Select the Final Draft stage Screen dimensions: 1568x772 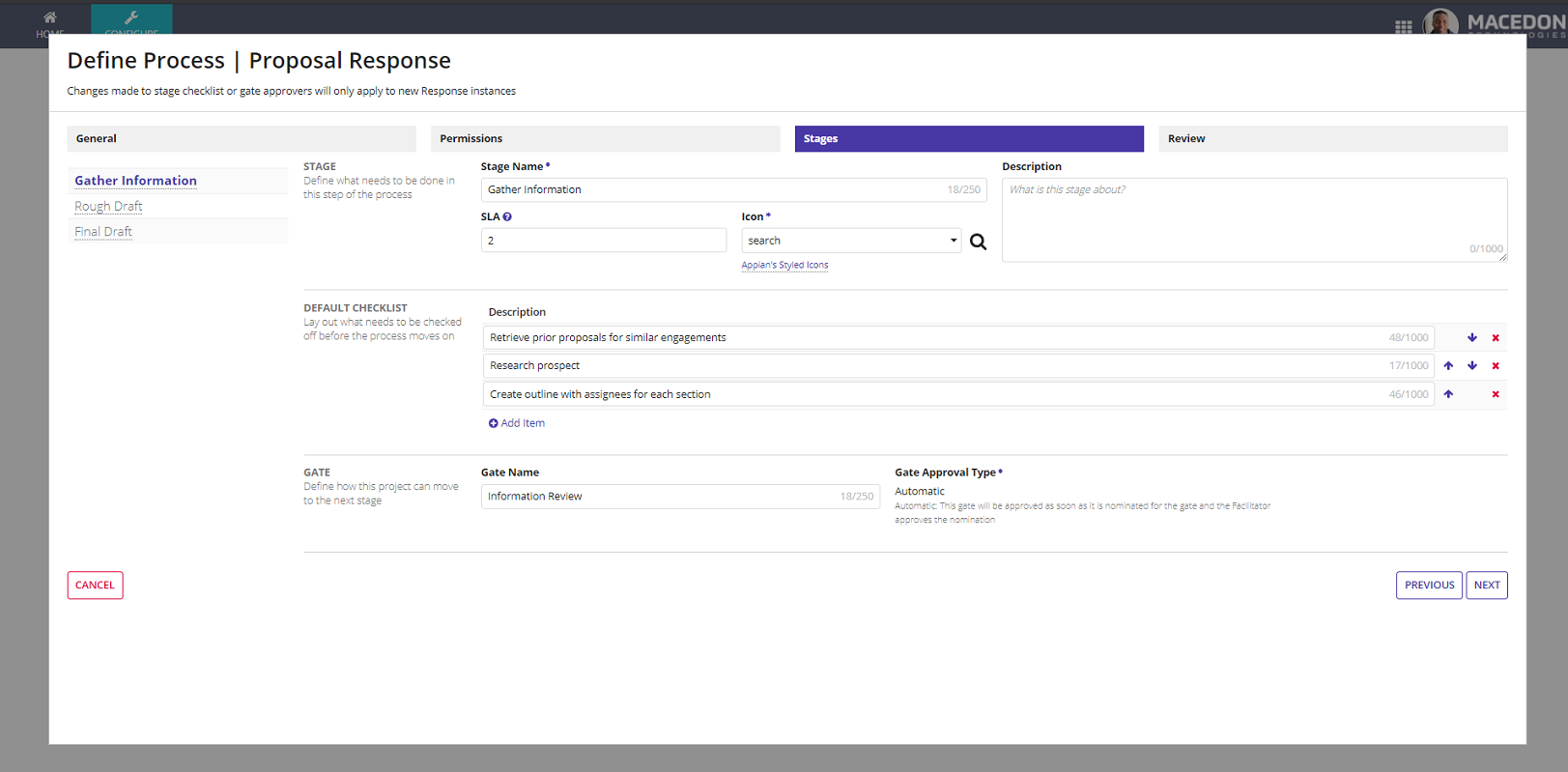pos(103,232)
